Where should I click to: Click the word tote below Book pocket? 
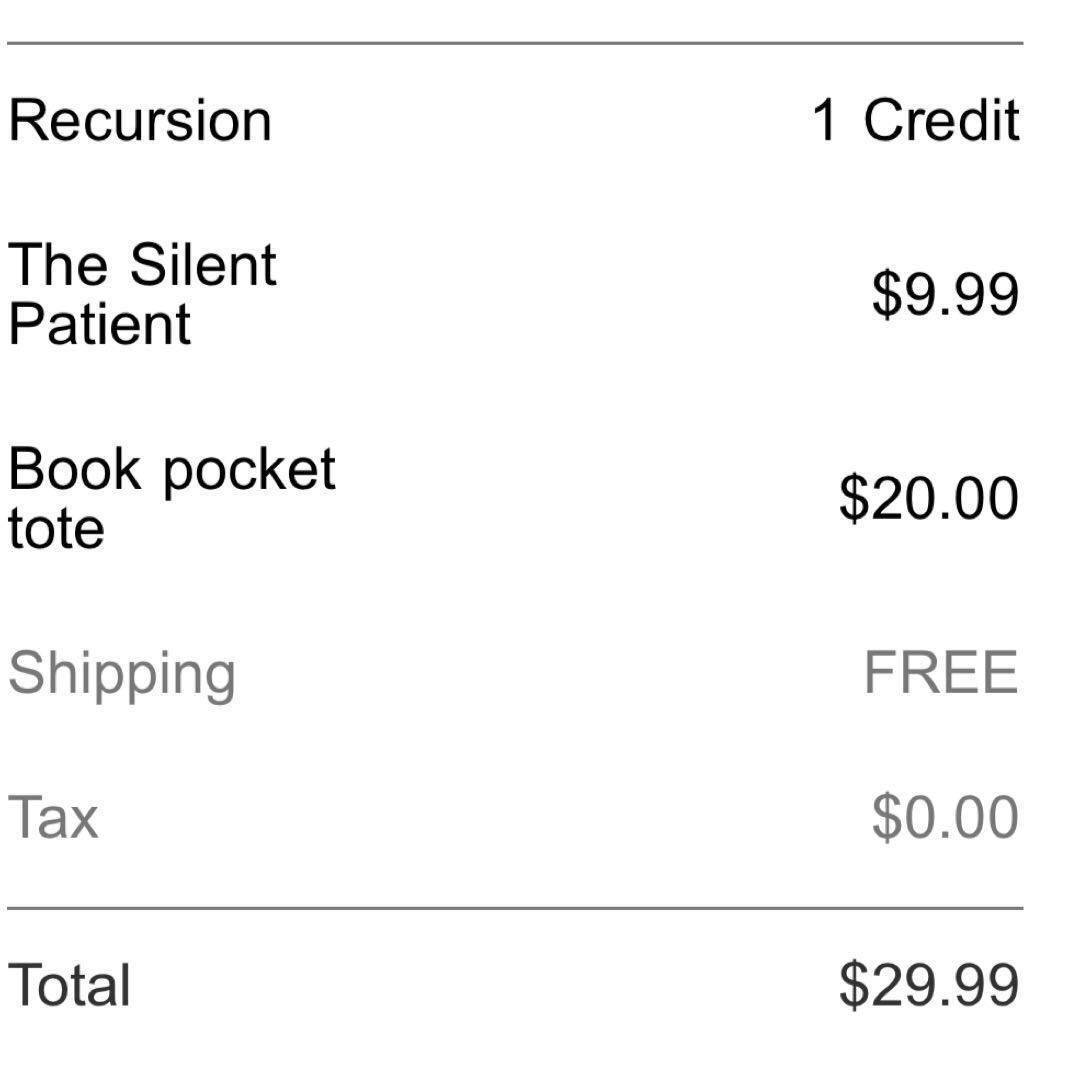[56, 527]
